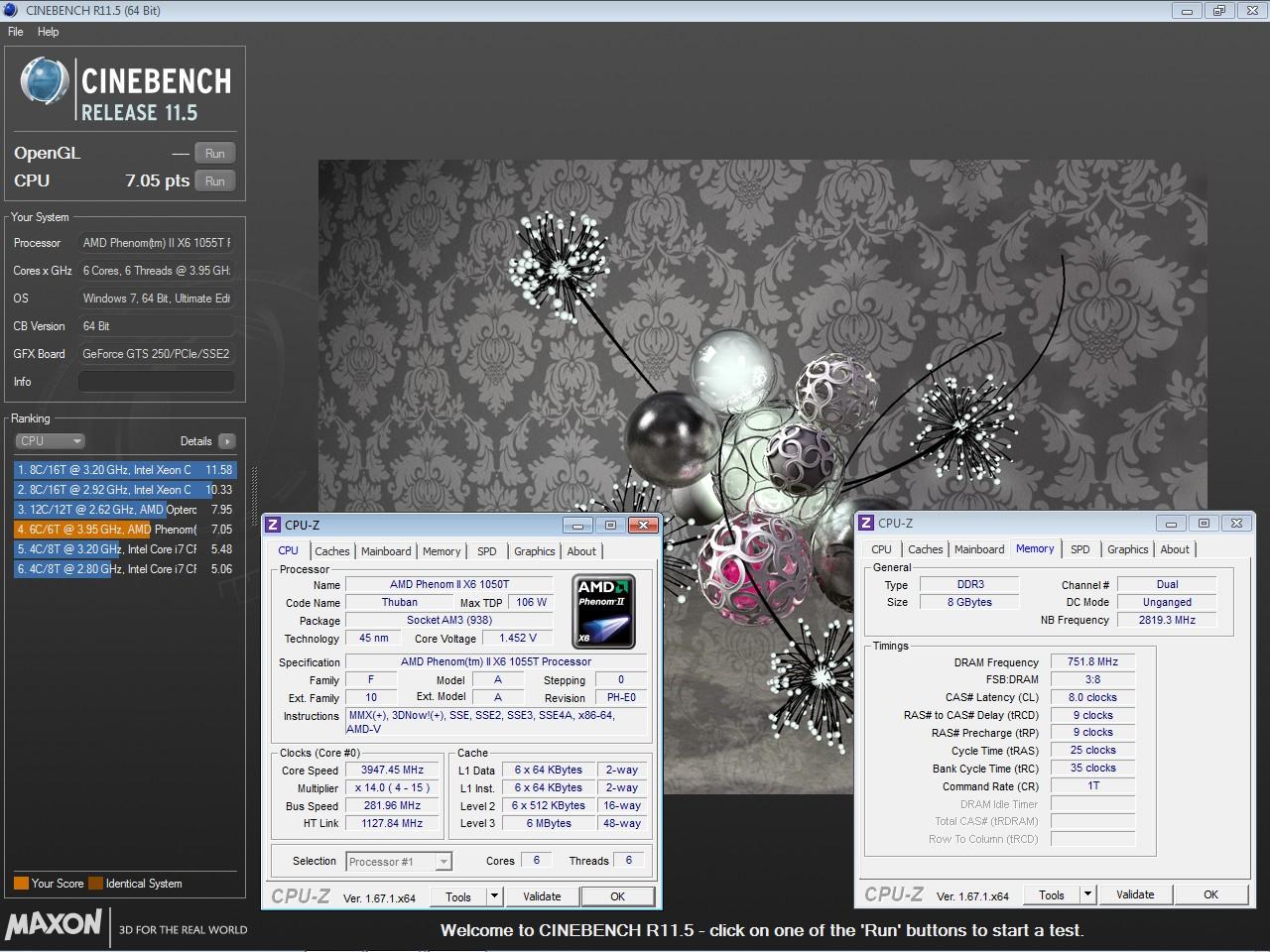Close the left CPU-Z window
Image resolution: width=1270 pixels, height=952 pixels.
643,526
